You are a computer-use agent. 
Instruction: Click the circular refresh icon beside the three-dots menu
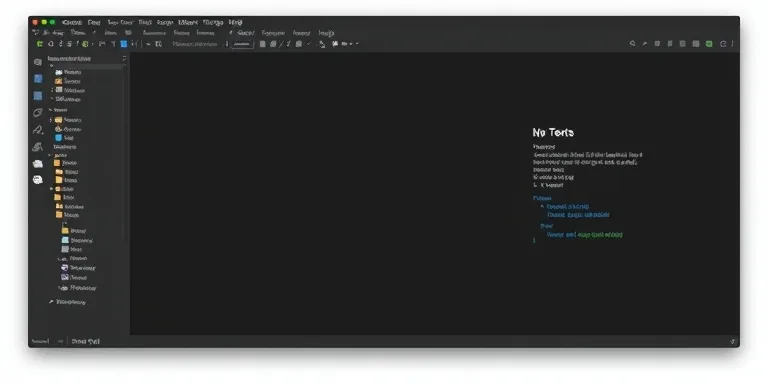(723, 44)
